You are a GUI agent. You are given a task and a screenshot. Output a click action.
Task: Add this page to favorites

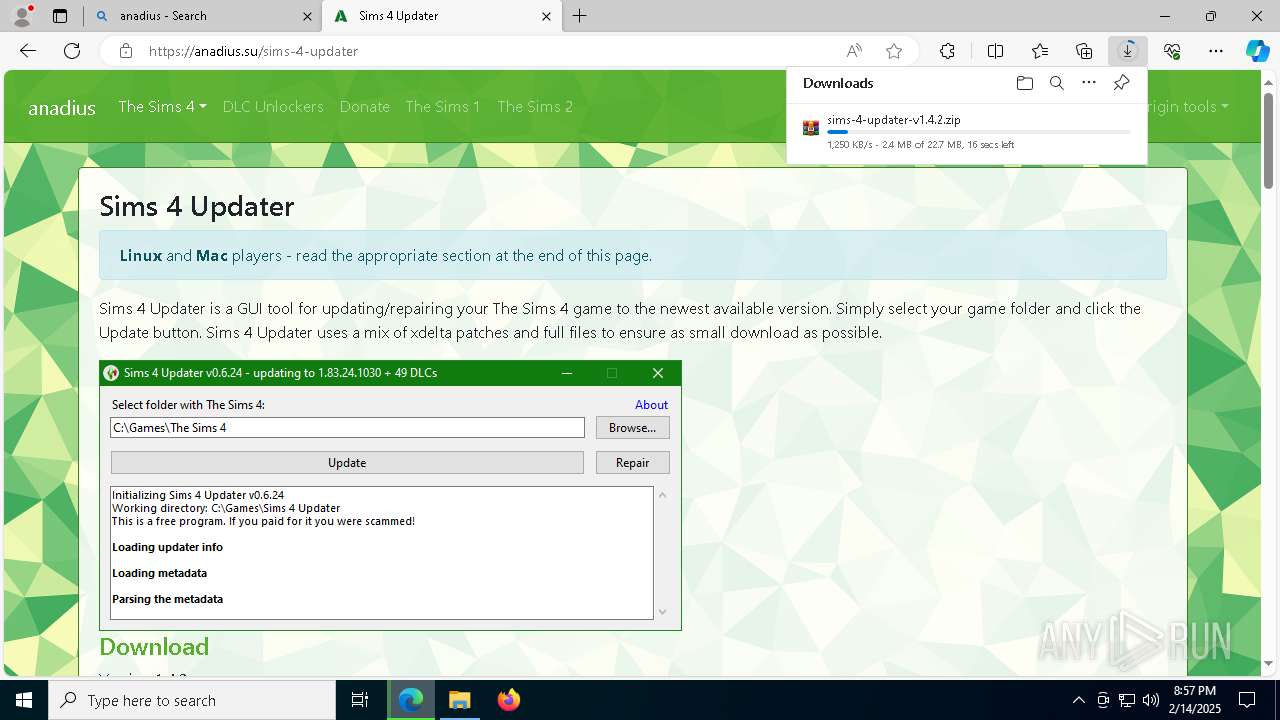(x=894, y=51)
